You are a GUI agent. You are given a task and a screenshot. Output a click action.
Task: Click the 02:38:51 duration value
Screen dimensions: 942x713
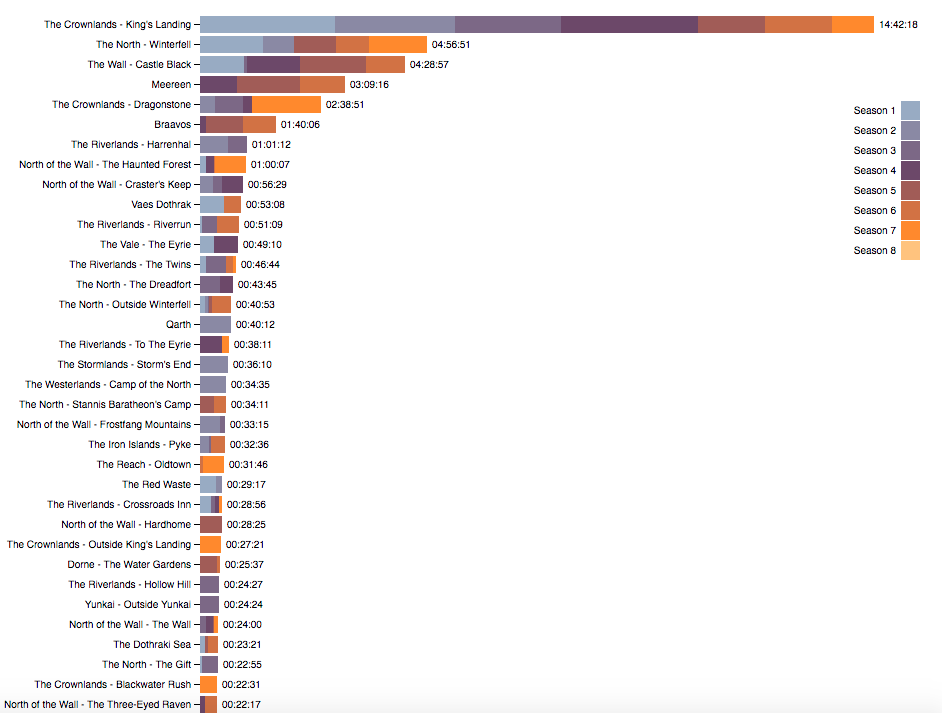point(345,105)
